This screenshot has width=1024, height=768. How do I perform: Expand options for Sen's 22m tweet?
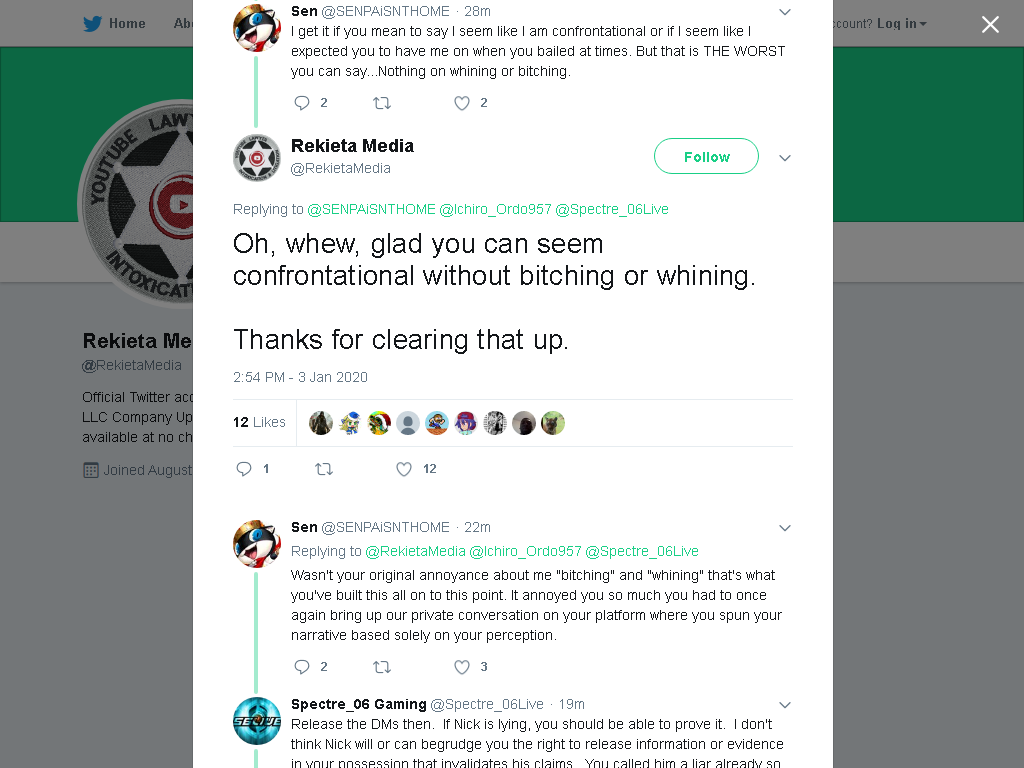coord(785,528)
